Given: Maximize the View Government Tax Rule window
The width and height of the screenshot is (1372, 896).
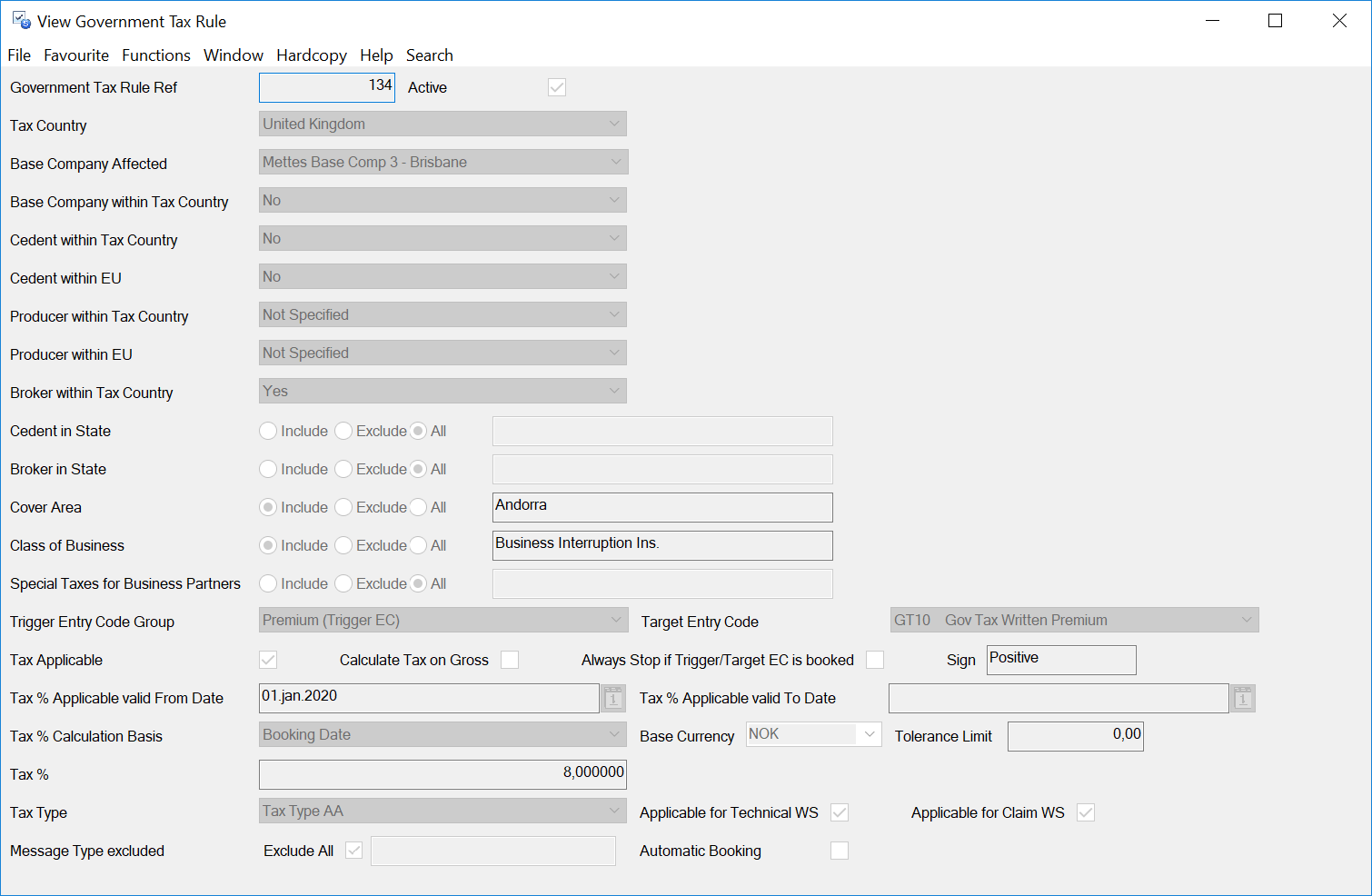Looking at the screenshot, I should 1275,21.
